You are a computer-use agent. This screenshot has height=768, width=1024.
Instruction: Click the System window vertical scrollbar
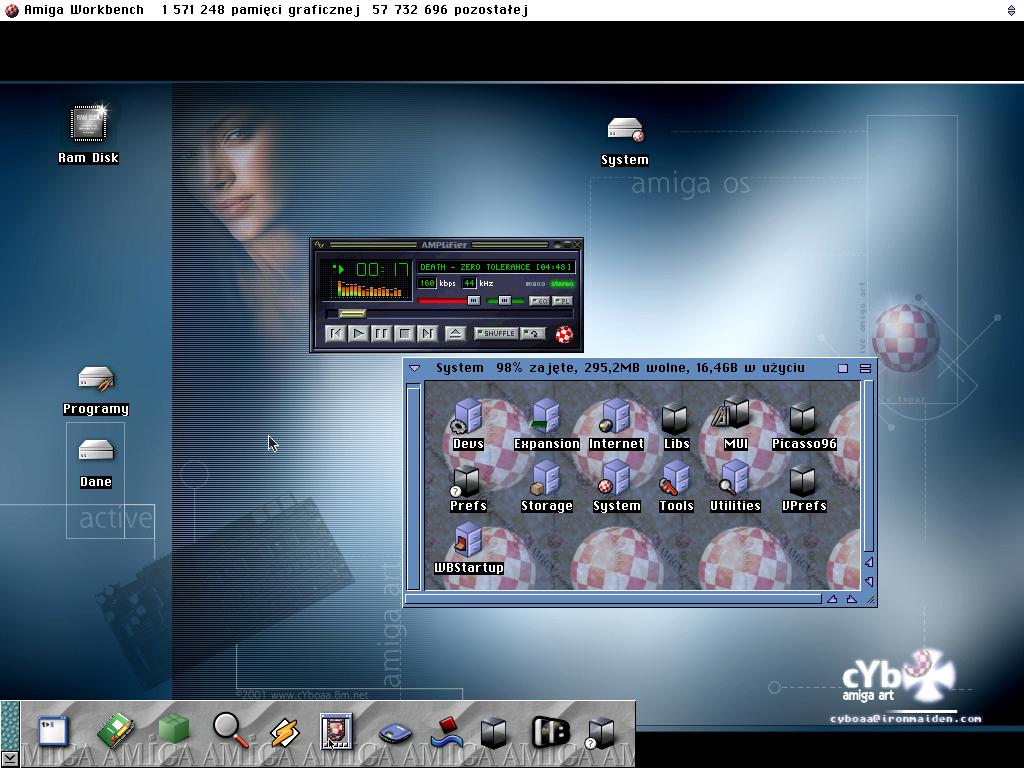(869, 466)
